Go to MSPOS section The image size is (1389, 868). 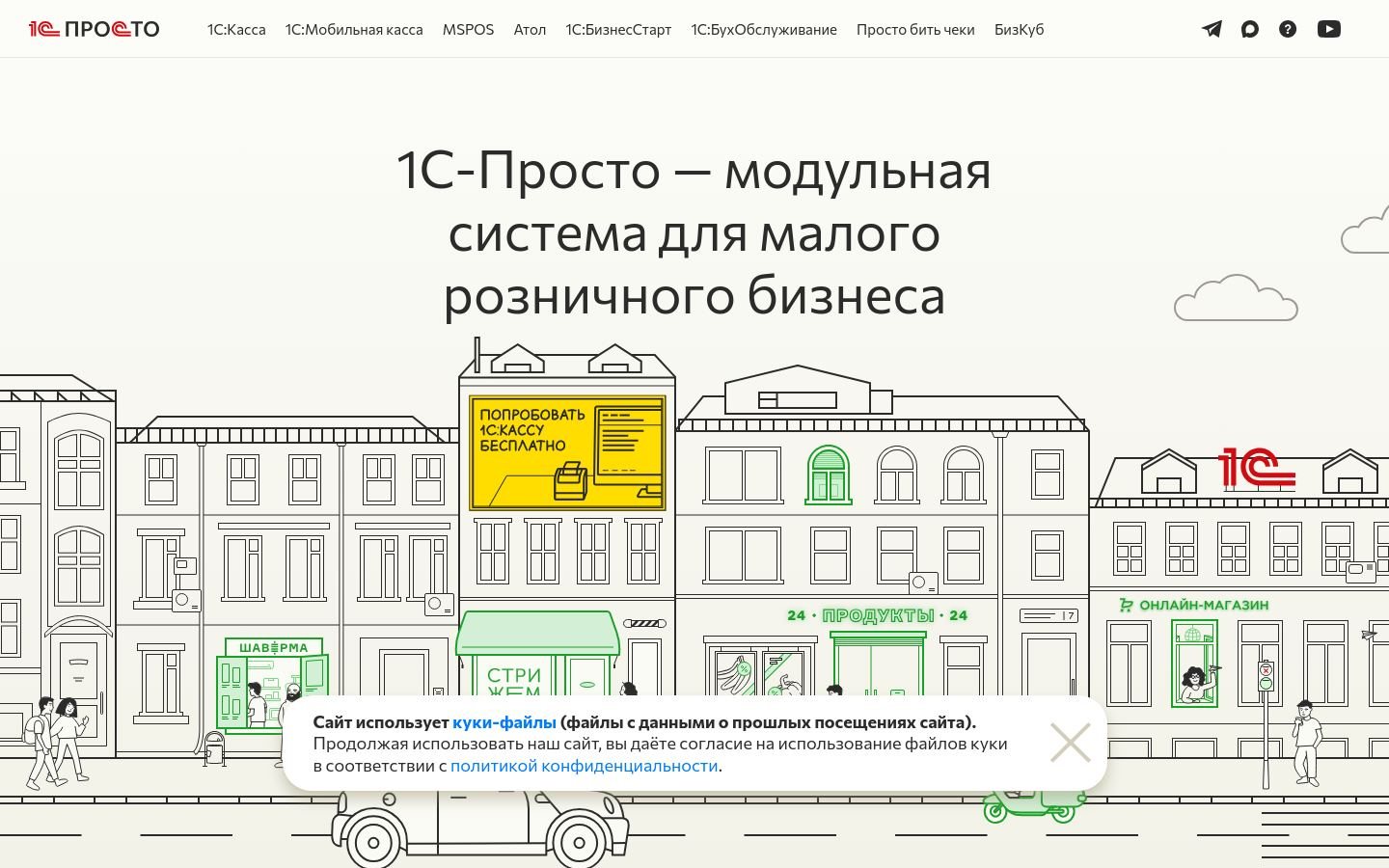coord(468,30)
